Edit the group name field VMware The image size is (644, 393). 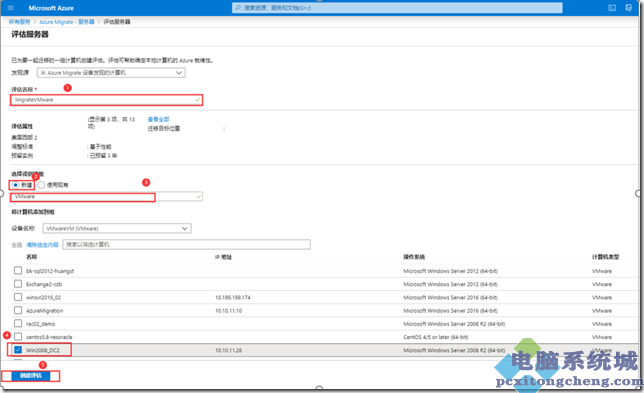[x=106, y=197]
